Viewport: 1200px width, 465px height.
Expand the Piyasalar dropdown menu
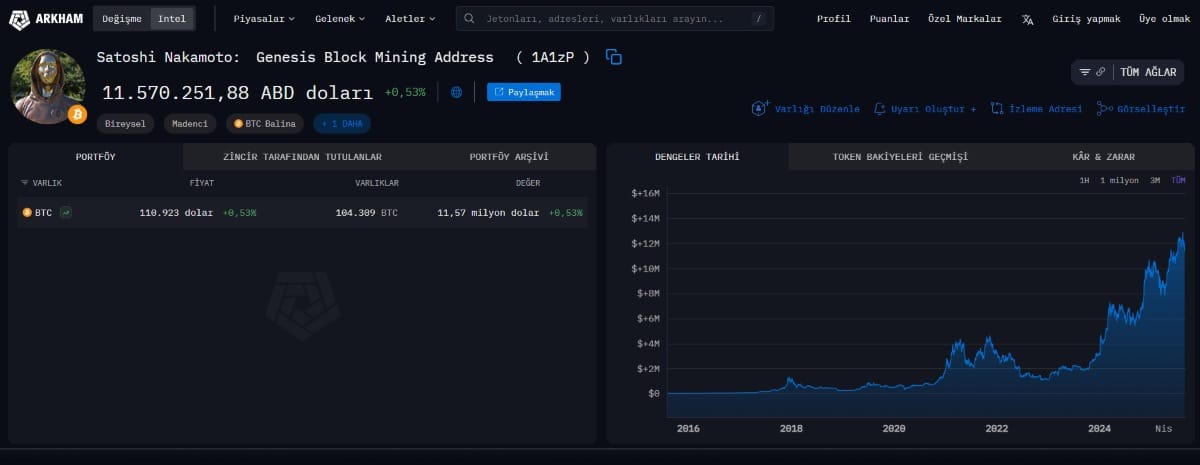coord(264,19)
